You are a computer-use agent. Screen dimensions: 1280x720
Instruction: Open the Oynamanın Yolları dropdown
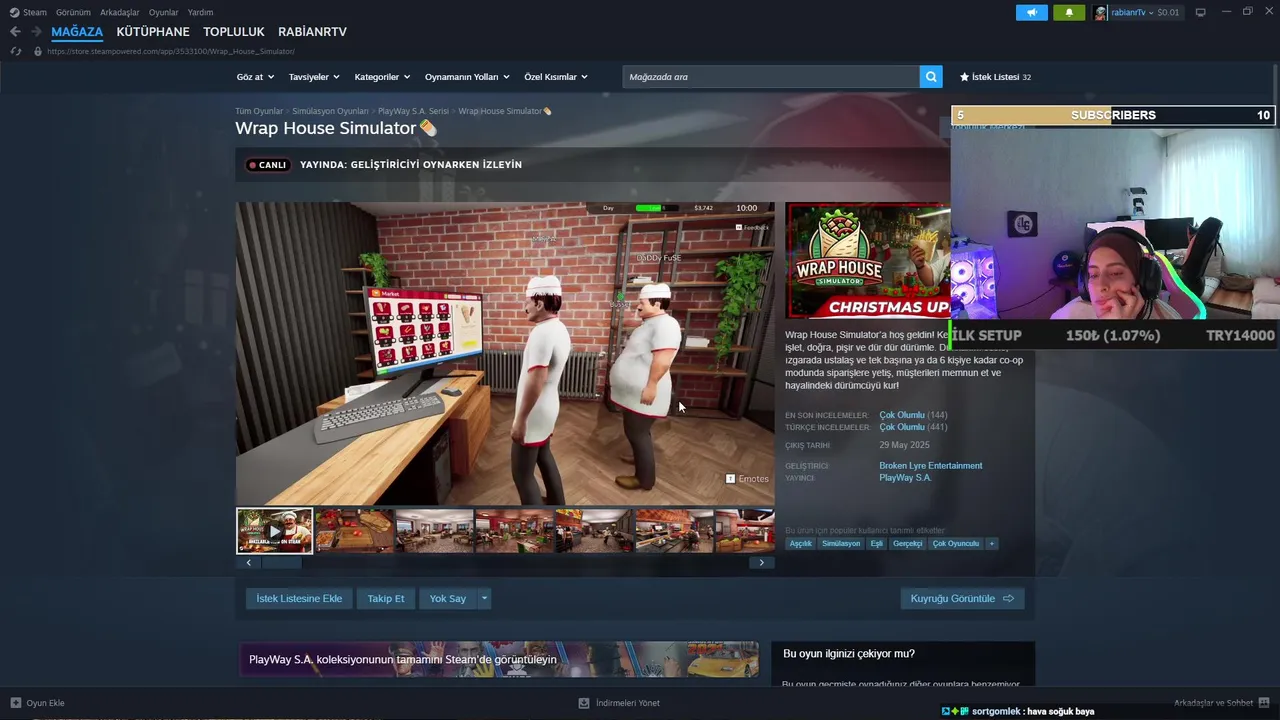coord(467,77)
